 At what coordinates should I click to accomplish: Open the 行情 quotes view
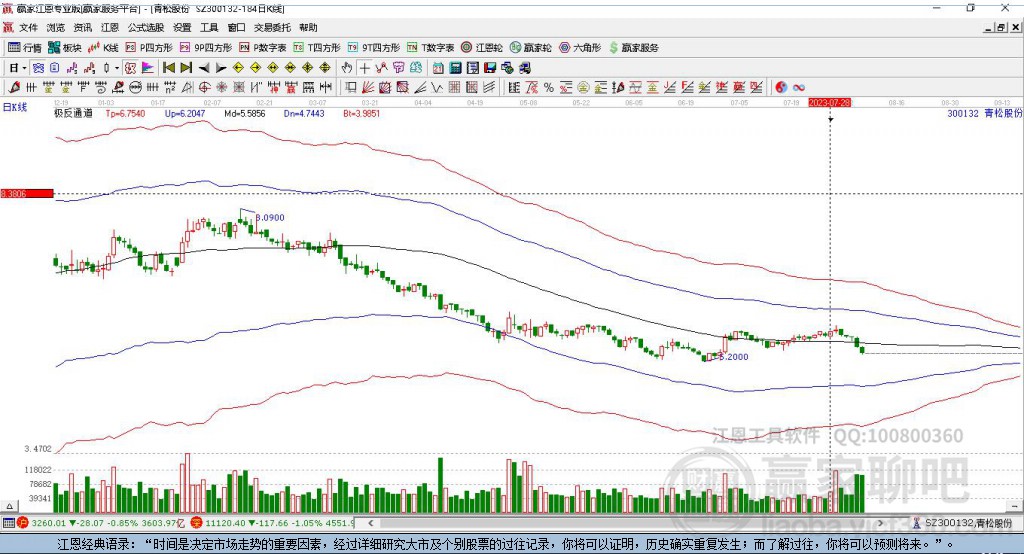[24, 48]
